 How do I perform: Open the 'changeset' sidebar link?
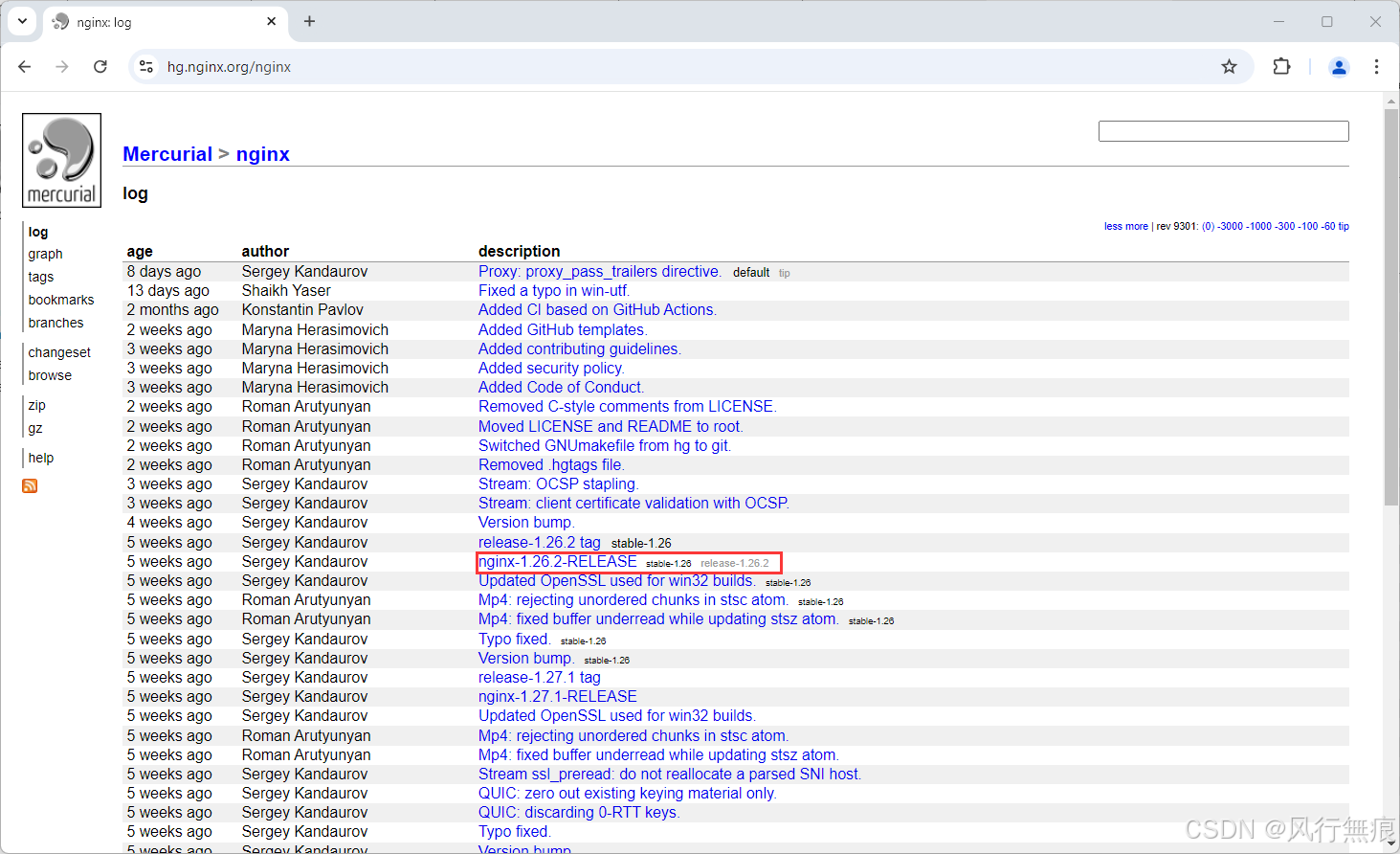coord(59,352)
